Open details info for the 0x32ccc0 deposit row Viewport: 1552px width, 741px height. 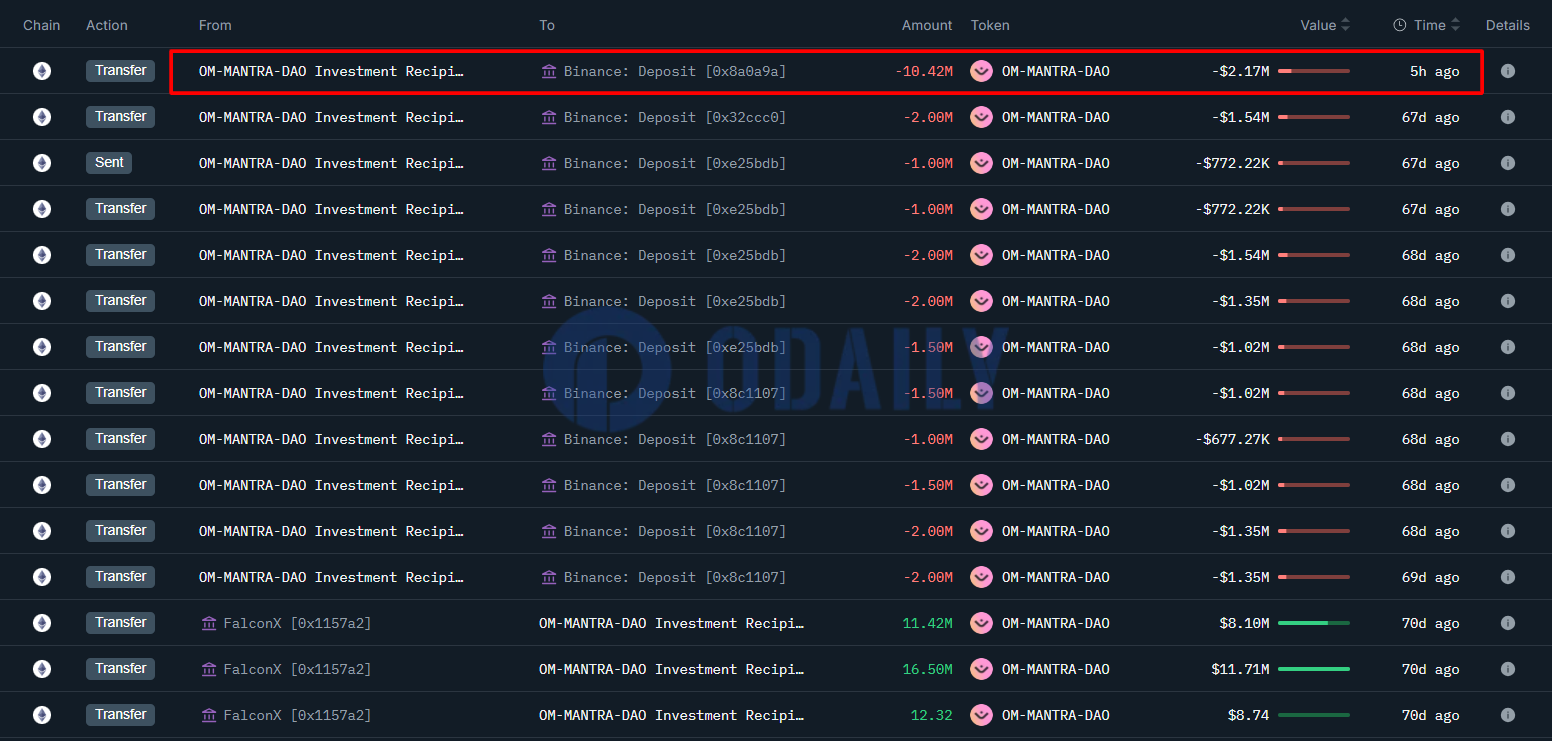(x=1507, y=117)
